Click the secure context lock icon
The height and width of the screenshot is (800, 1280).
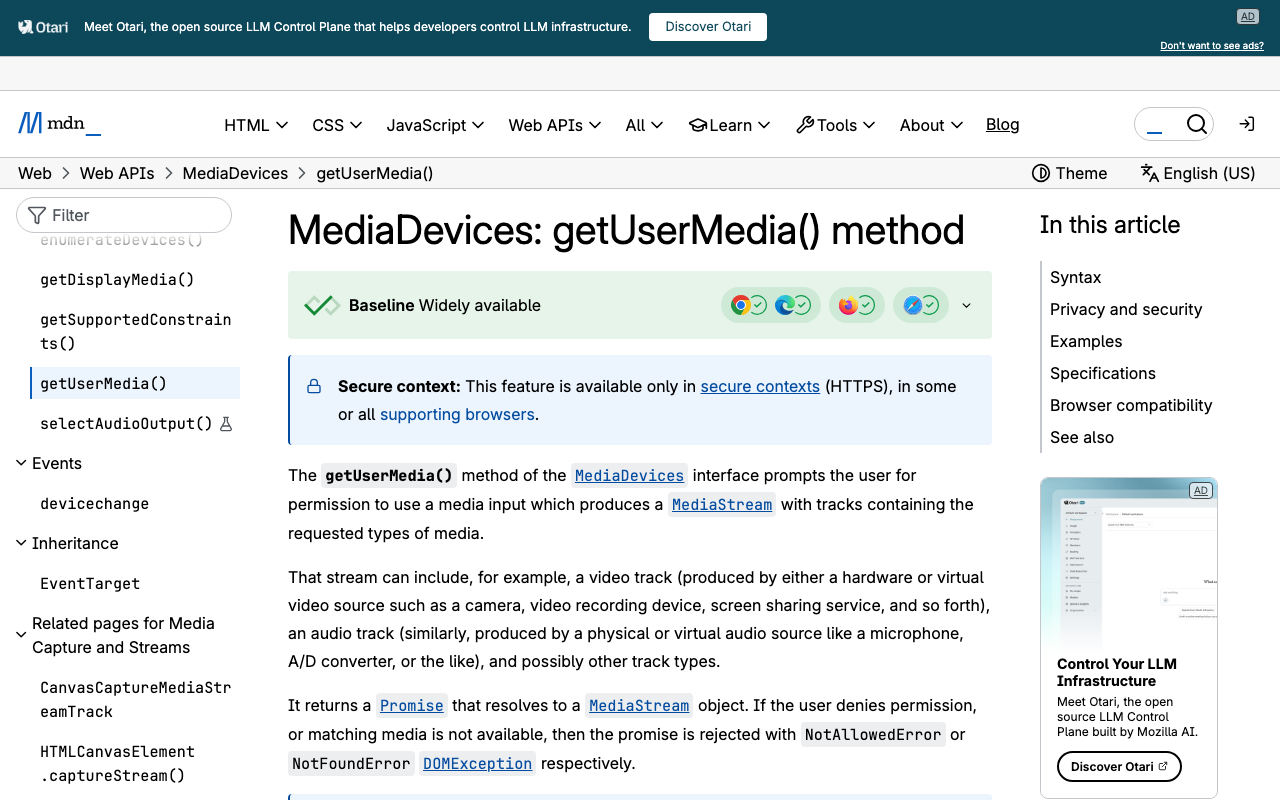[x=314, y=386]
